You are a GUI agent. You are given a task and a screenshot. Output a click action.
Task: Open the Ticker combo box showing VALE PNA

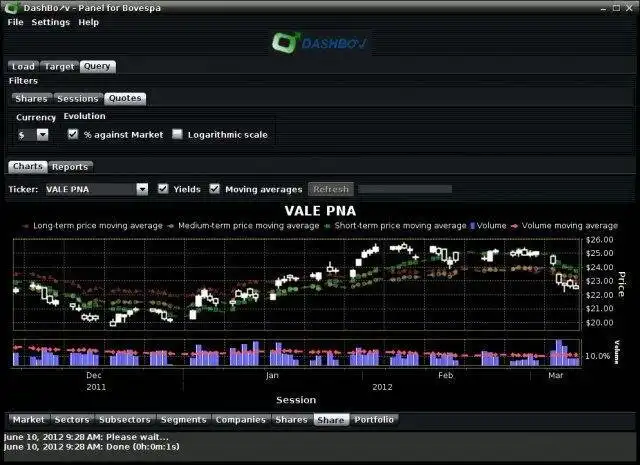coord(96,189)
